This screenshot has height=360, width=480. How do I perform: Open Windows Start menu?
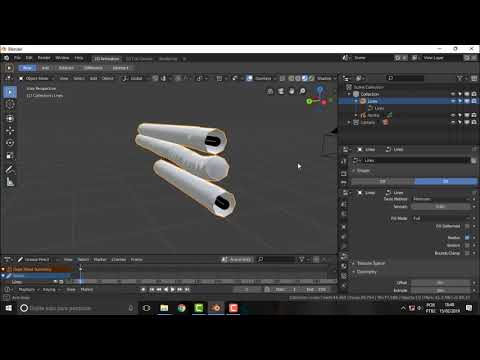tap(8, 308)
